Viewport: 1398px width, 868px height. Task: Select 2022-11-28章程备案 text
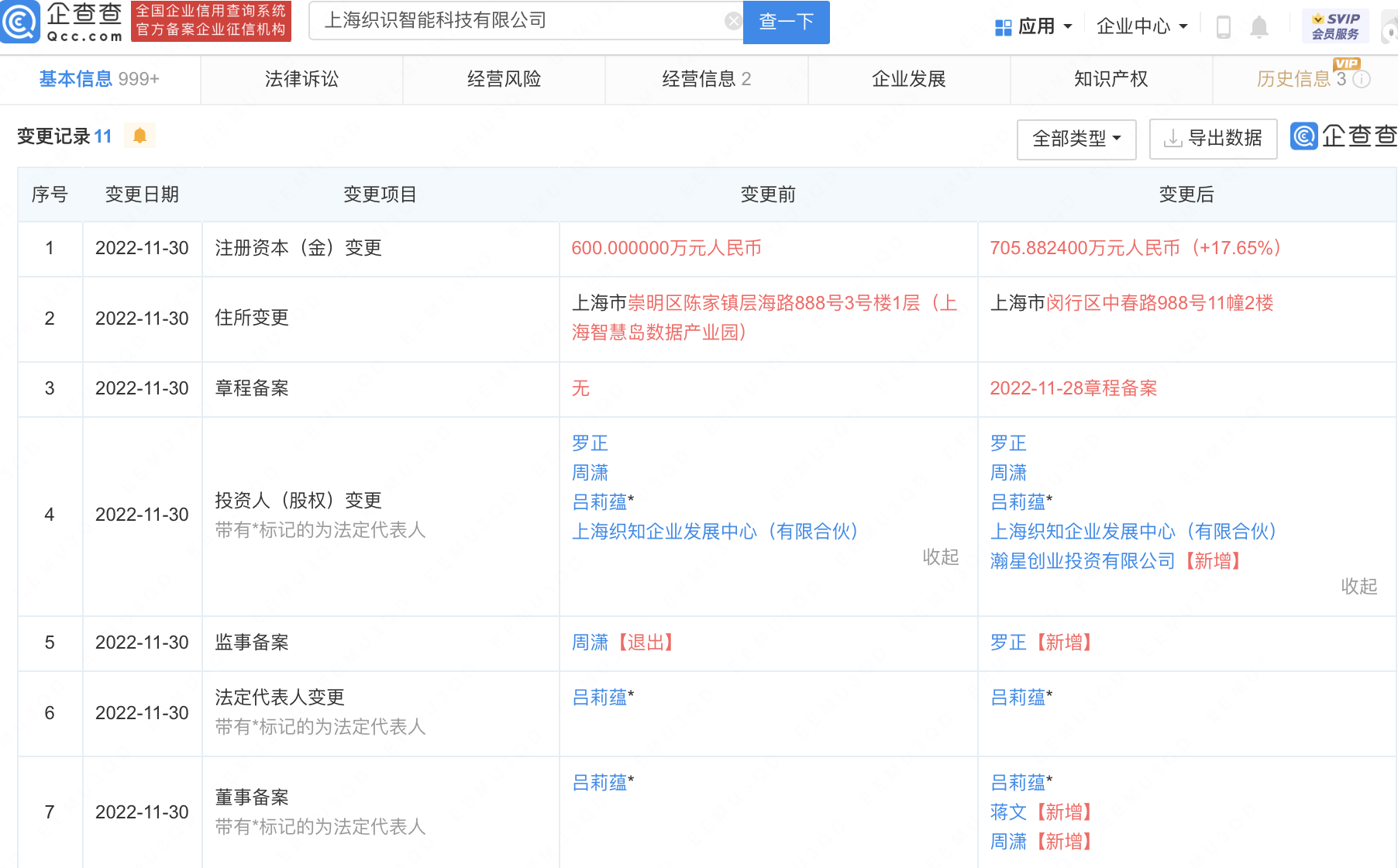pyautogui.click(x=1073, y=388)
